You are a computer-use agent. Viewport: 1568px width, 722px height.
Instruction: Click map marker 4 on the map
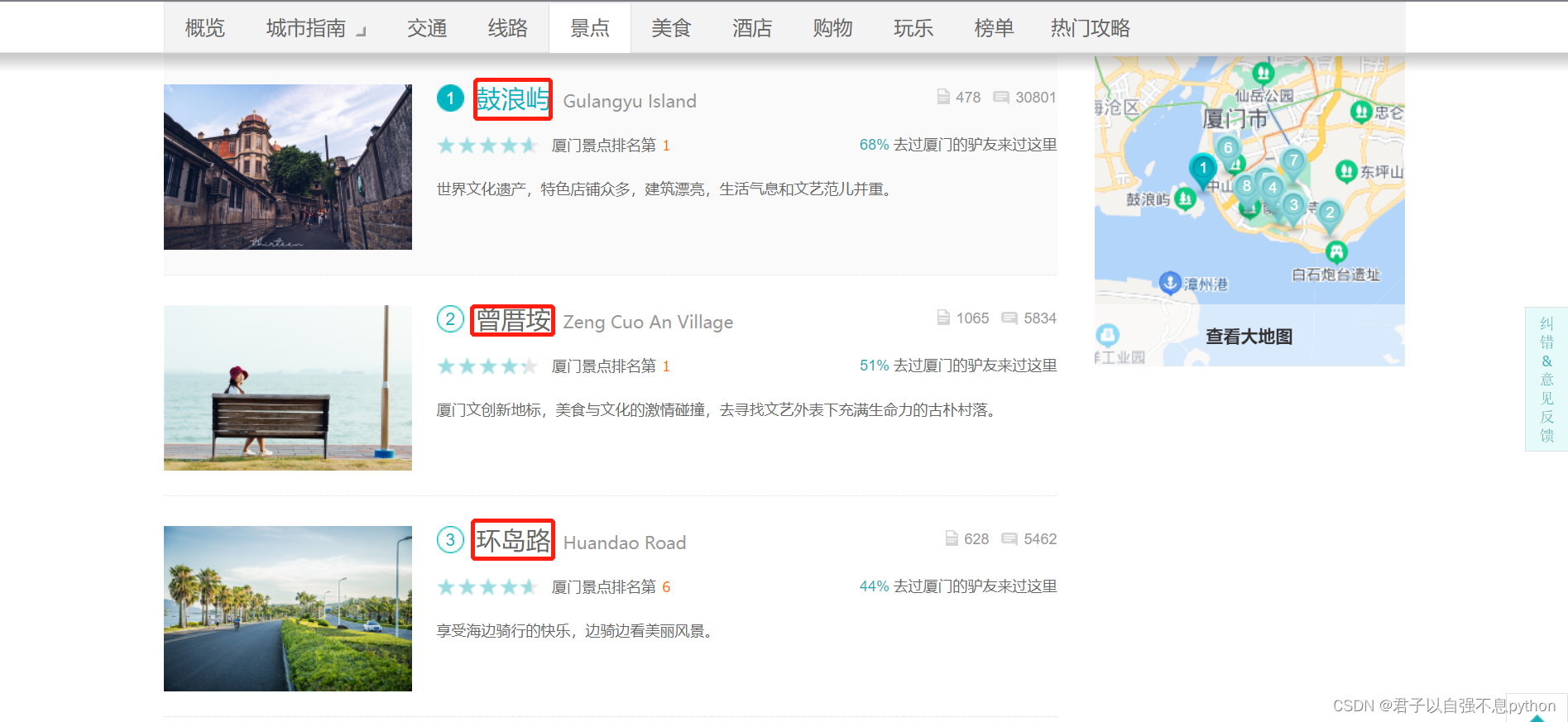[1273, 189]
